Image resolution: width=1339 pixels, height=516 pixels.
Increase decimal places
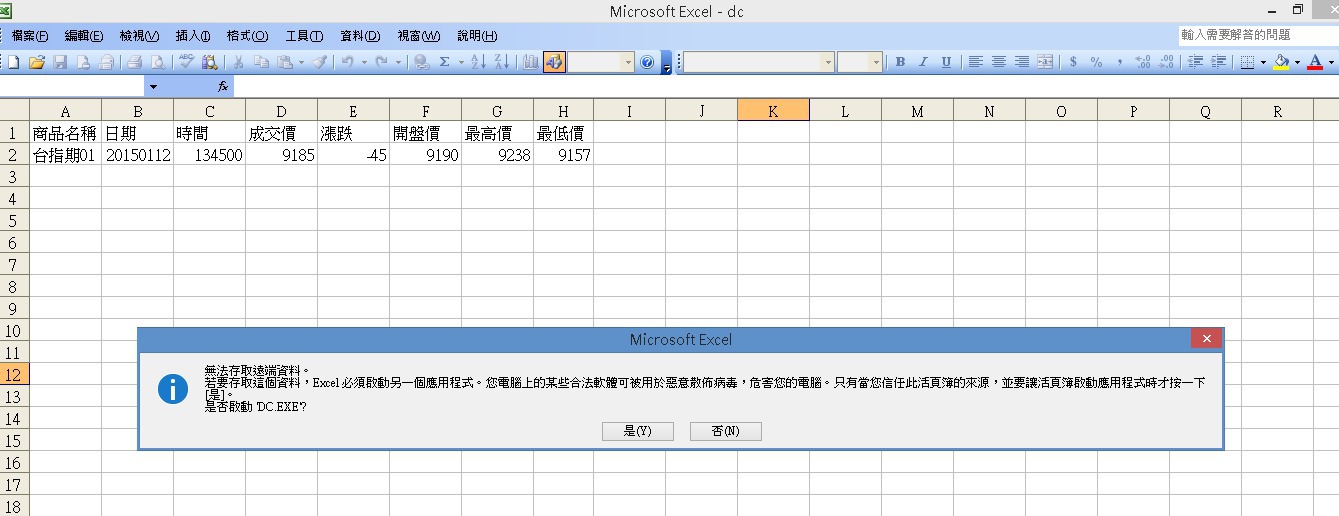[x=1142, y=62]
